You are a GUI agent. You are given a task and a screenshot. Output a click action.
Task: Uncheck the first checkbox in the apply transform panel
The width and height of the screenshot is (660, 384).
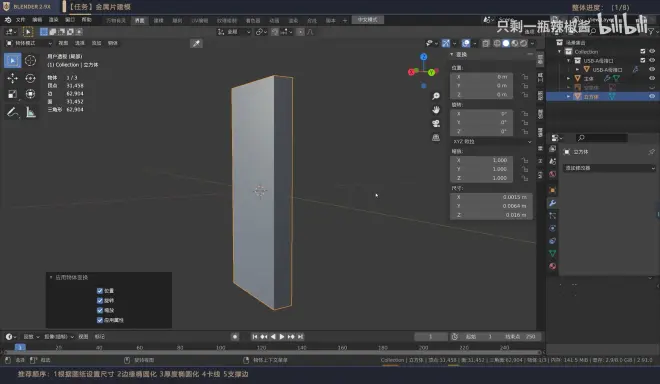coord(100,291)
